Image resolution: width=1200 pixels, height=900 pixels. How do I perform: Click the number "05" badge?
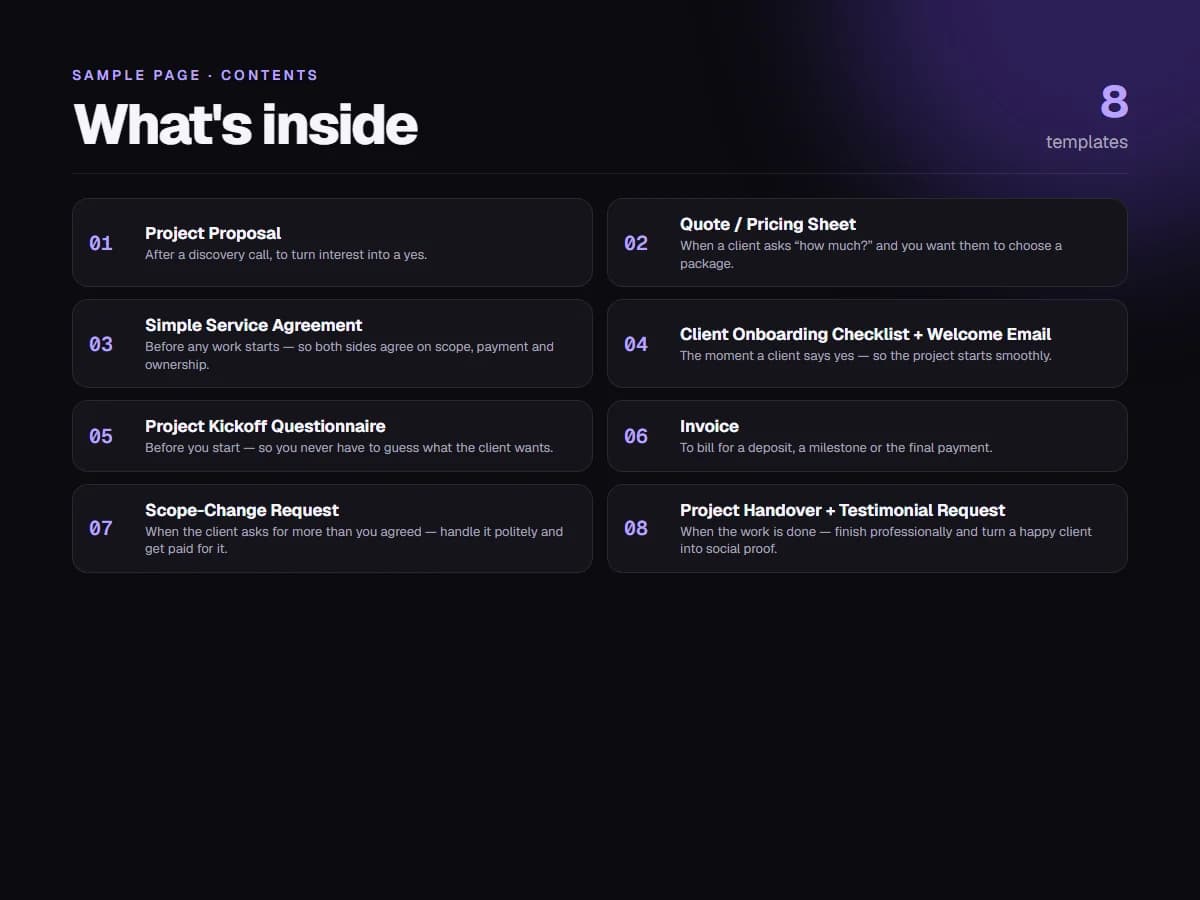[x=101, y=436]
